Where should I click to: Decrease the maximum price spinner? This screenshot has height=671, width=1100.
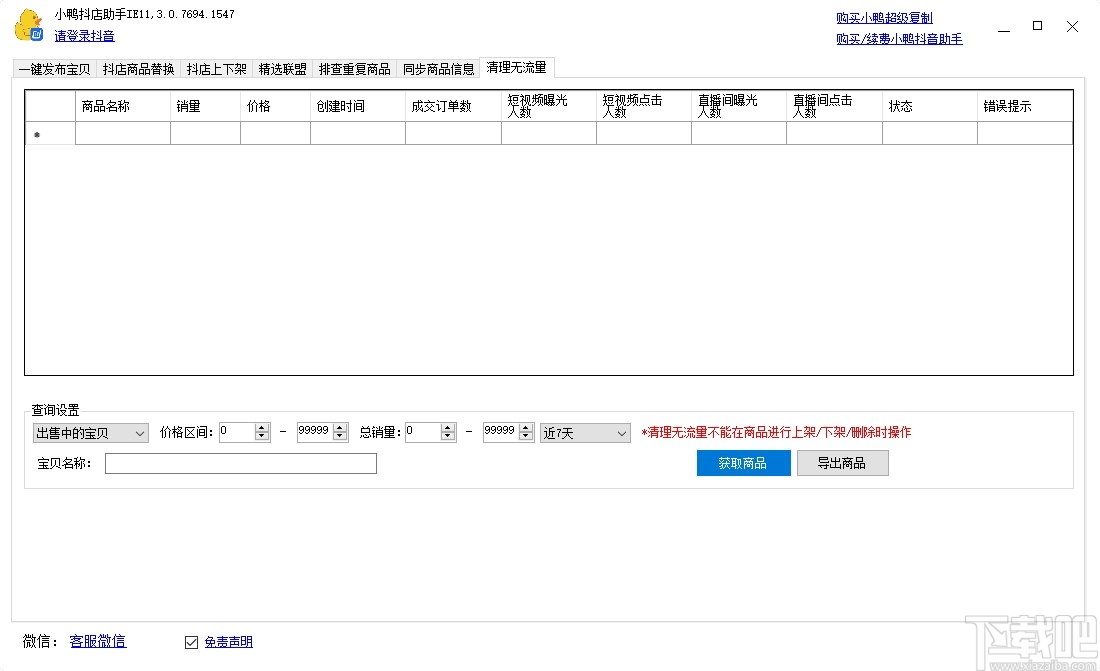tap(340, 437)
